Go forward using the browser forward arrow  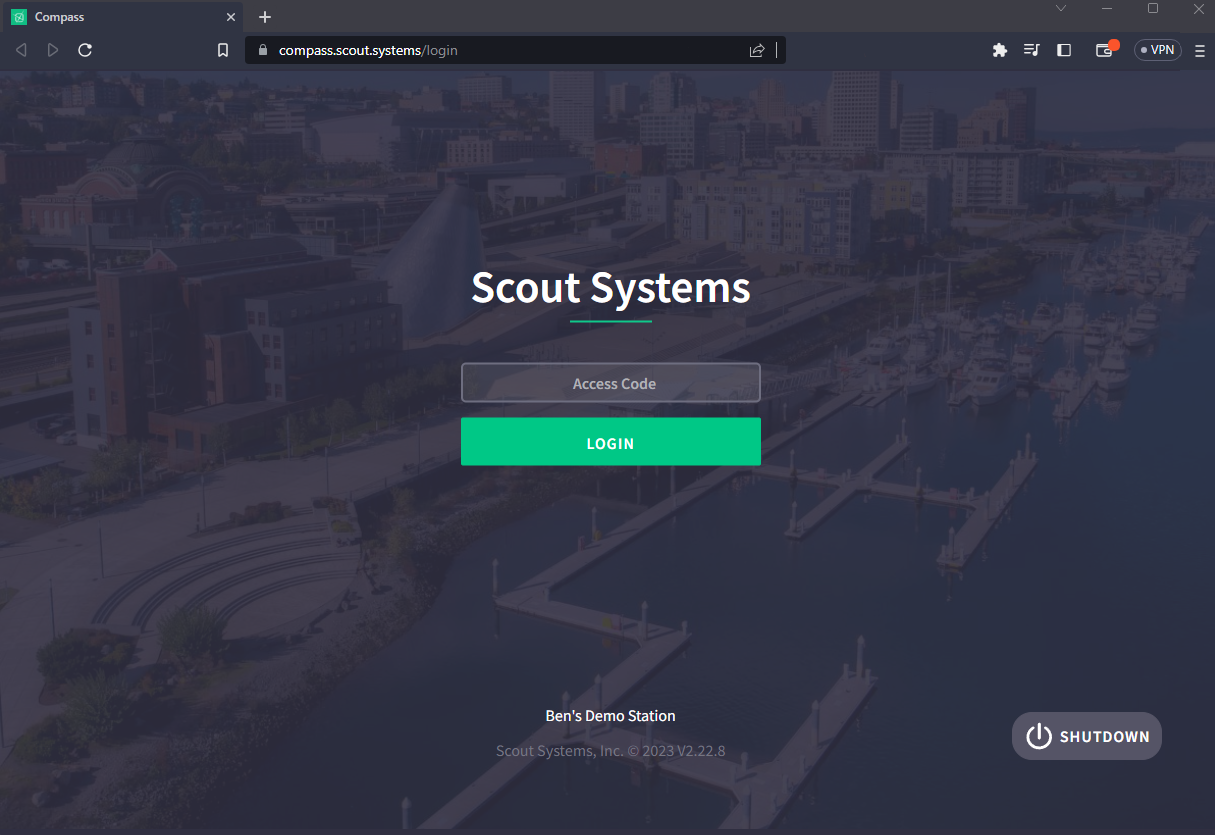pyautogui.click(x=53, y=50)
